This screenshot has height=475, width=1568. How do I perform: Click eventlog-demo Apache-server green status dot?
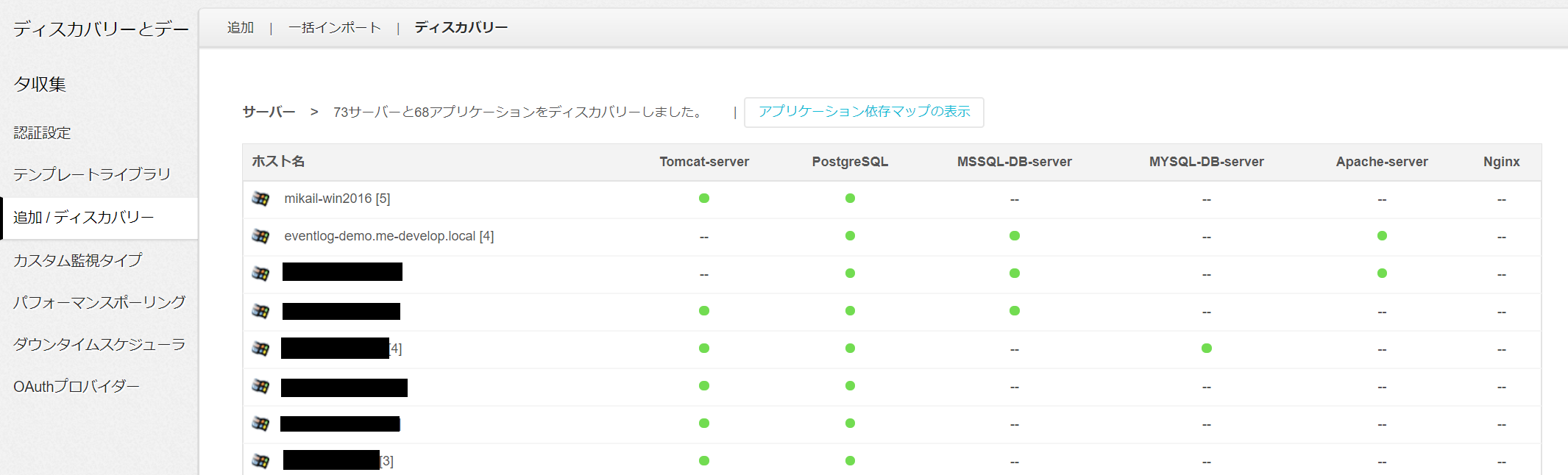click(x=1382, y=236)
